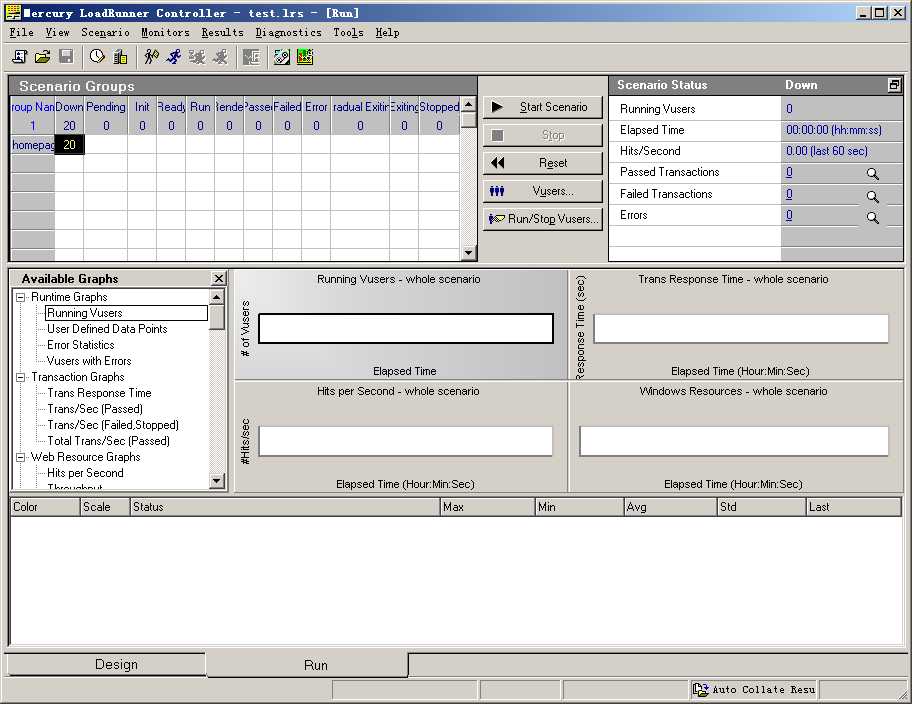Click the homepage group name cell
Screen dimensions: 912x704
point(33,145)
